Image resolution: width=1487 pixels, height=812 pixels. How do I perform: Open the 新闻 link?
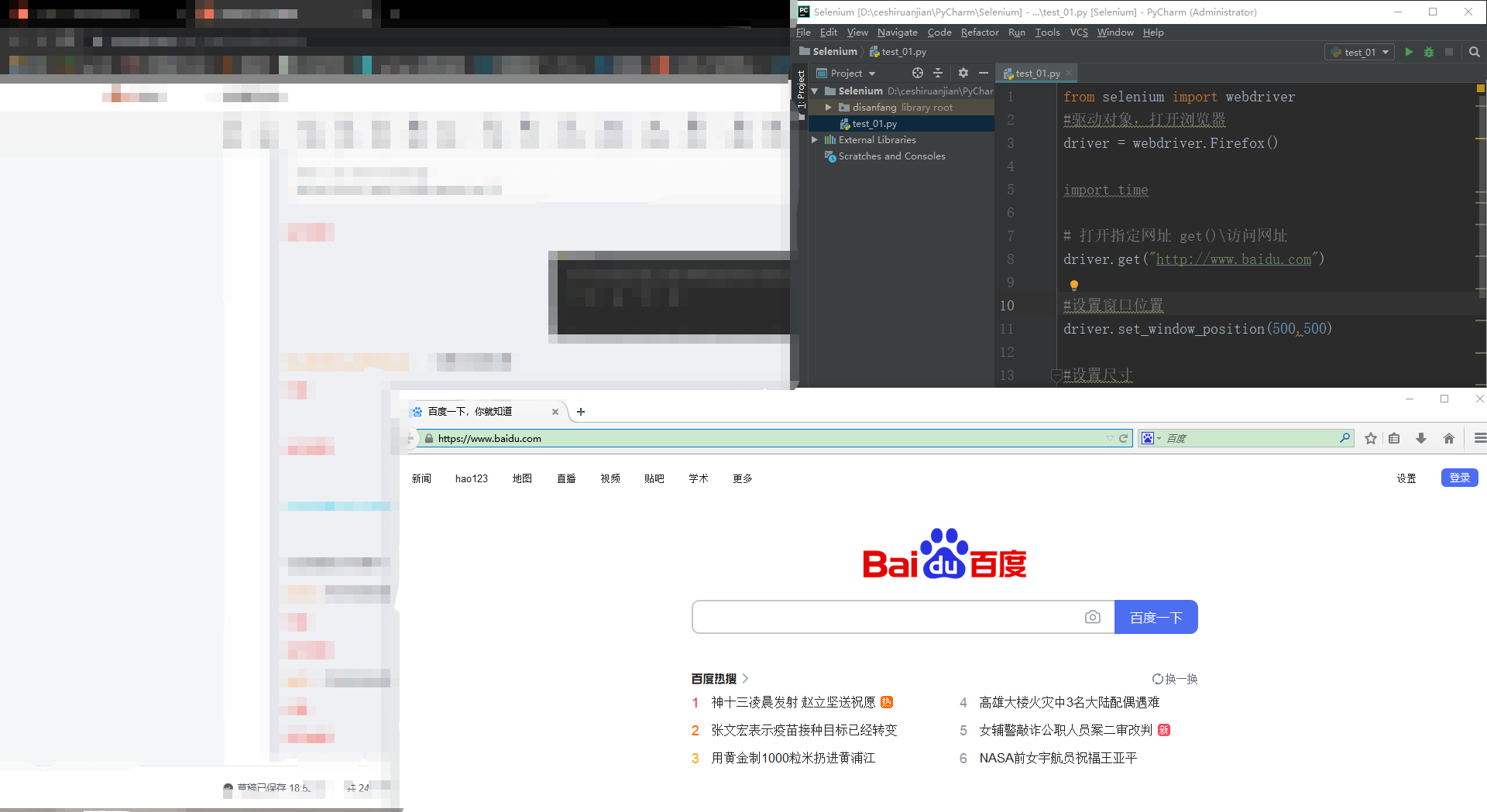pyautogui.click(x=421, y=478)
